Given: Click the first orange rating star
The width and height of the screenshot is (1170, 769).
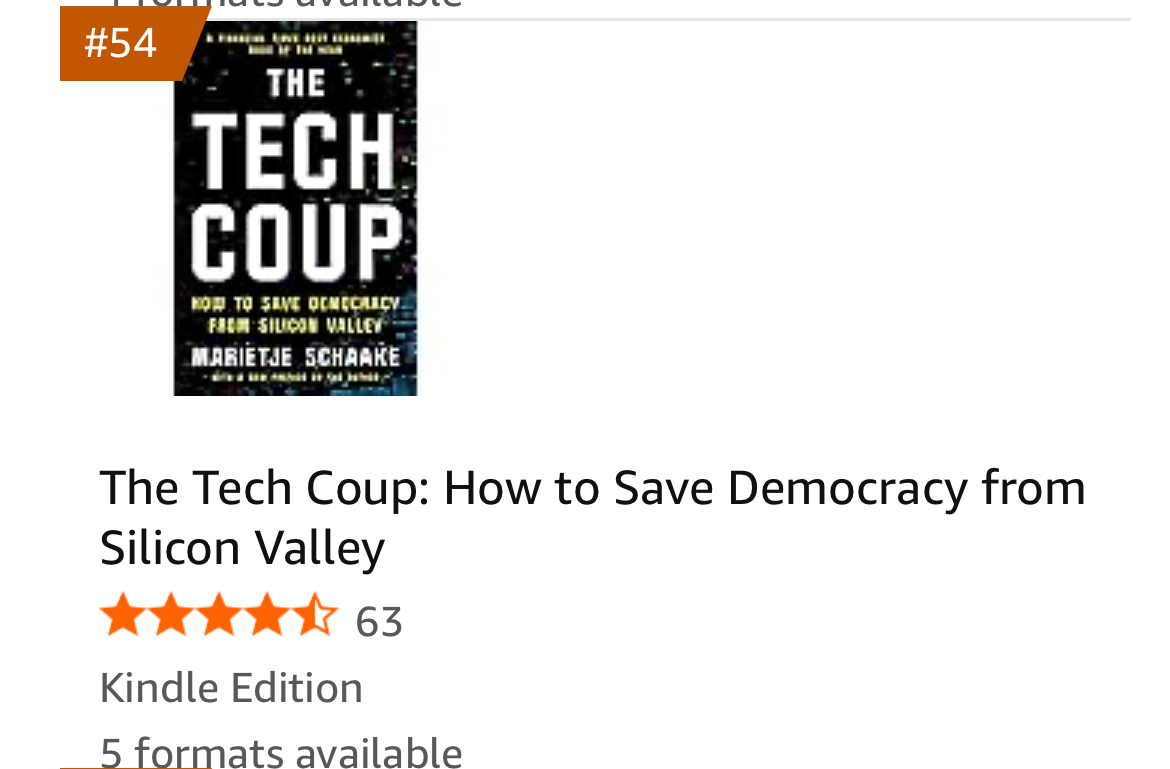Looking at the screenshot, I should [123, 615].
